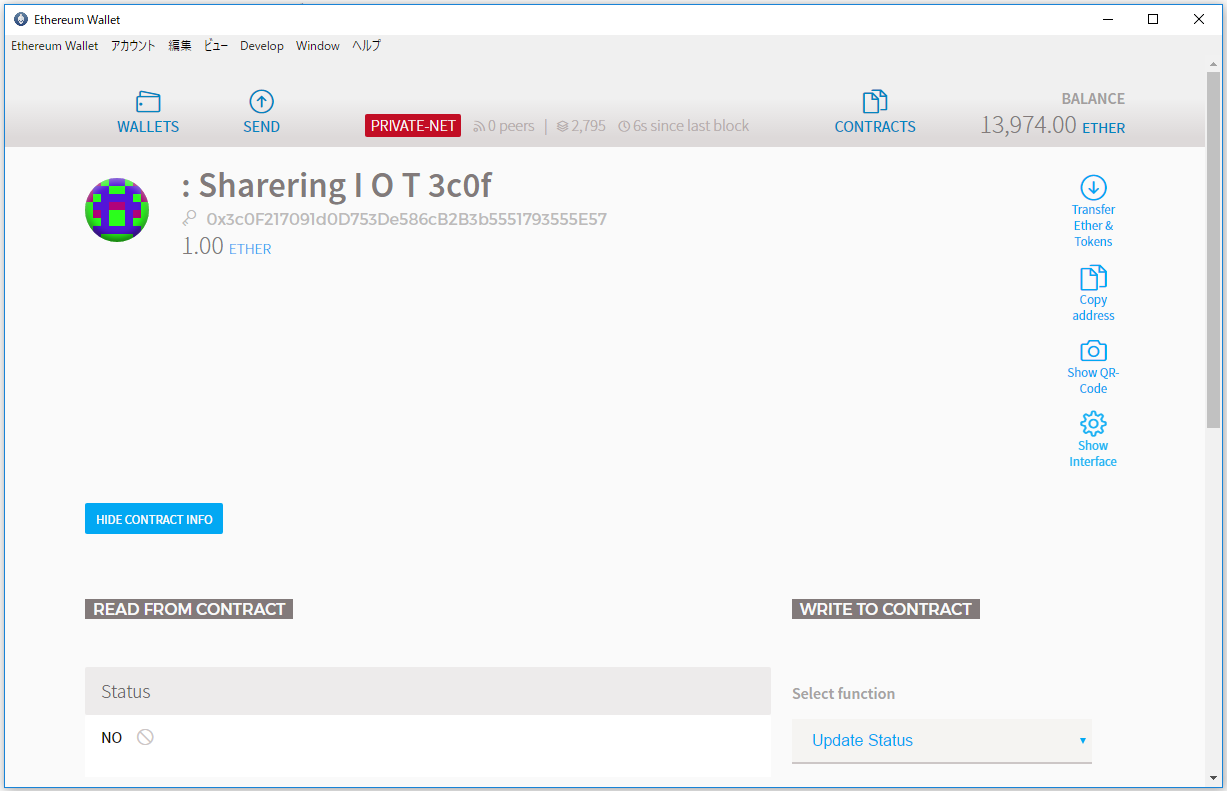The width and height of the screenshot is (1227, 791).
Task: Maximize the Ethereum Wallet window
Action: (1153, 19)
